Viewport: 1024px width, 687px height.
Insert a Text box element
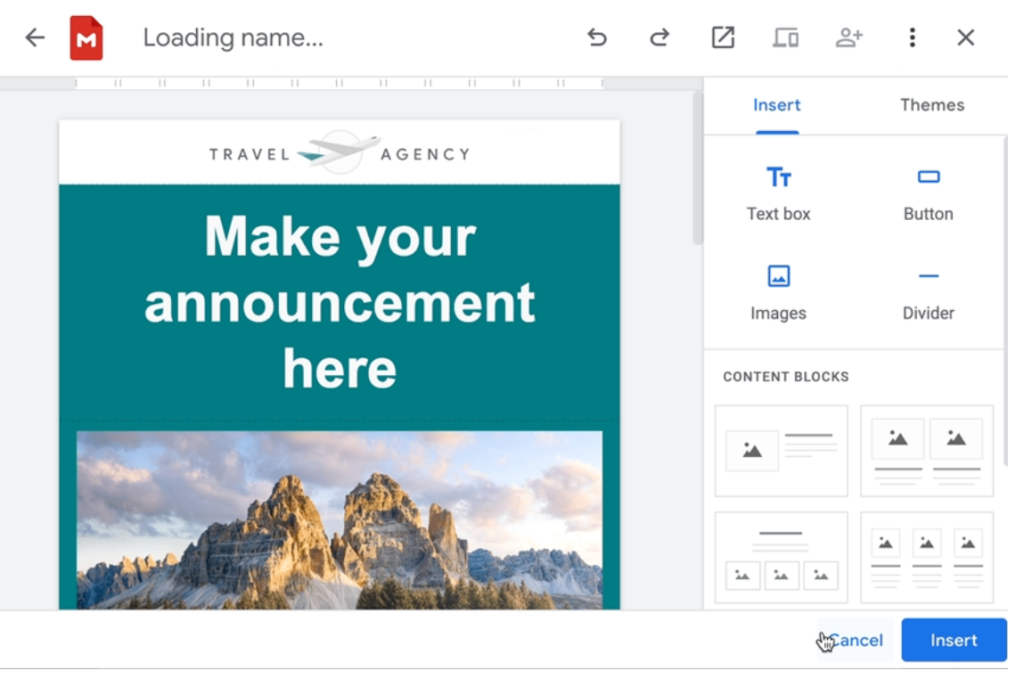778,193
